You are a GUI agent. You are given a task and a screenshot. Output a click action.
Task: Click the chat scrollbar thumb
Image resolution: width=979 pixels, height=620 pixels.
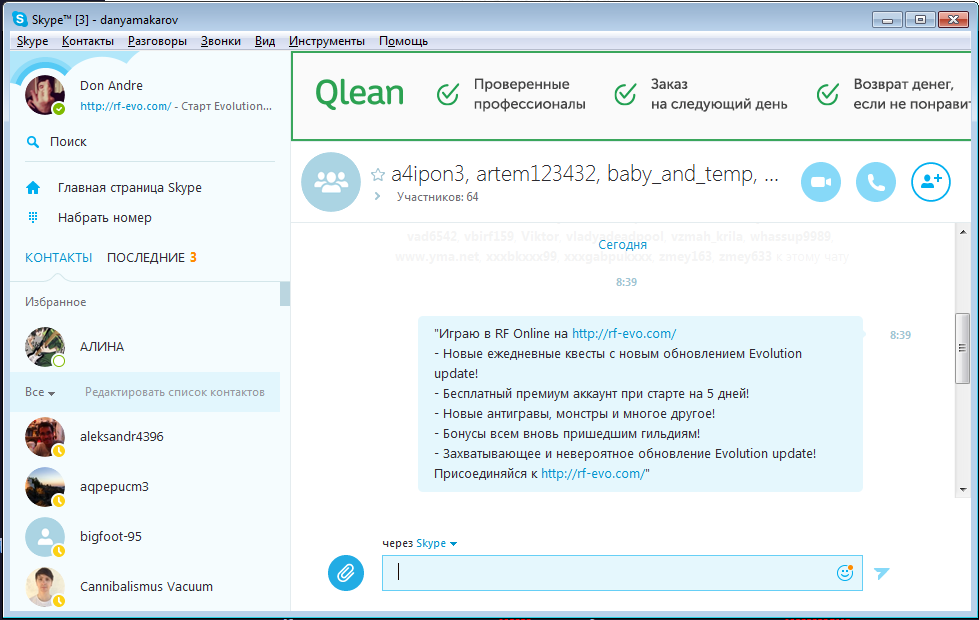click(962, 348)
